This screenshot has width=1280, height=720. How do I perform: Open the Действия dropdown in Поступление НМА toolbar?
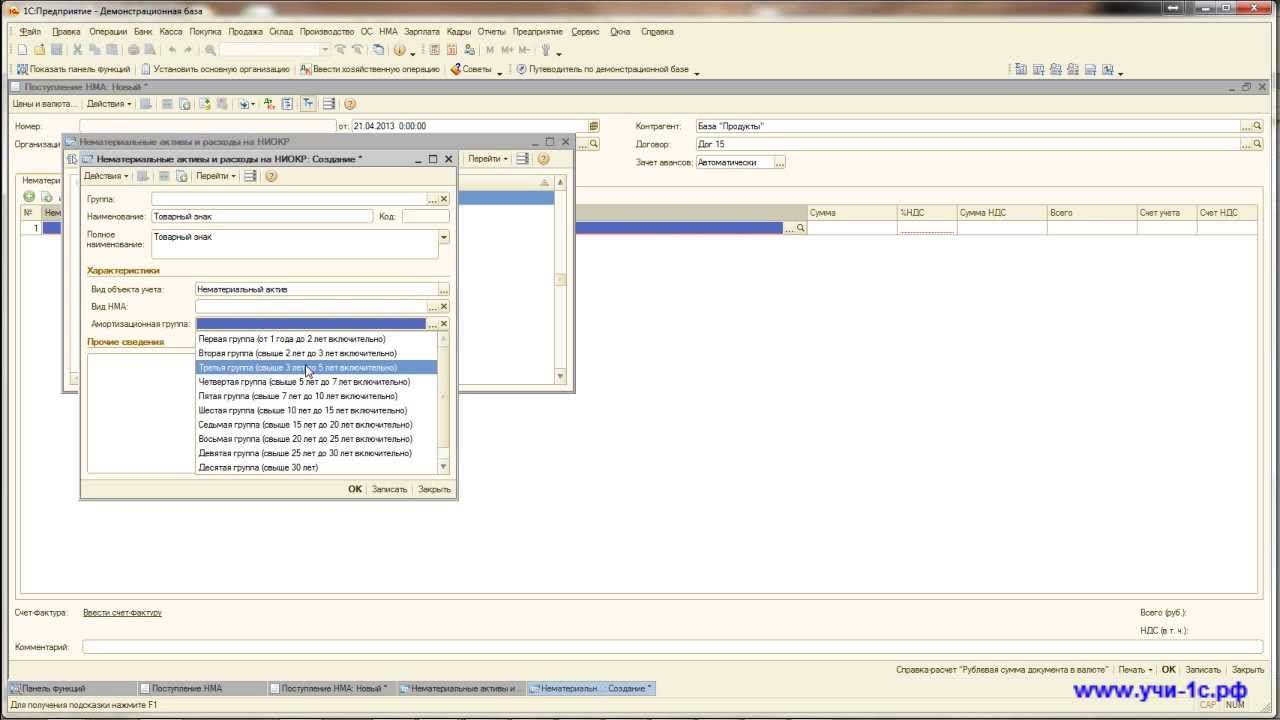(108, 104)
